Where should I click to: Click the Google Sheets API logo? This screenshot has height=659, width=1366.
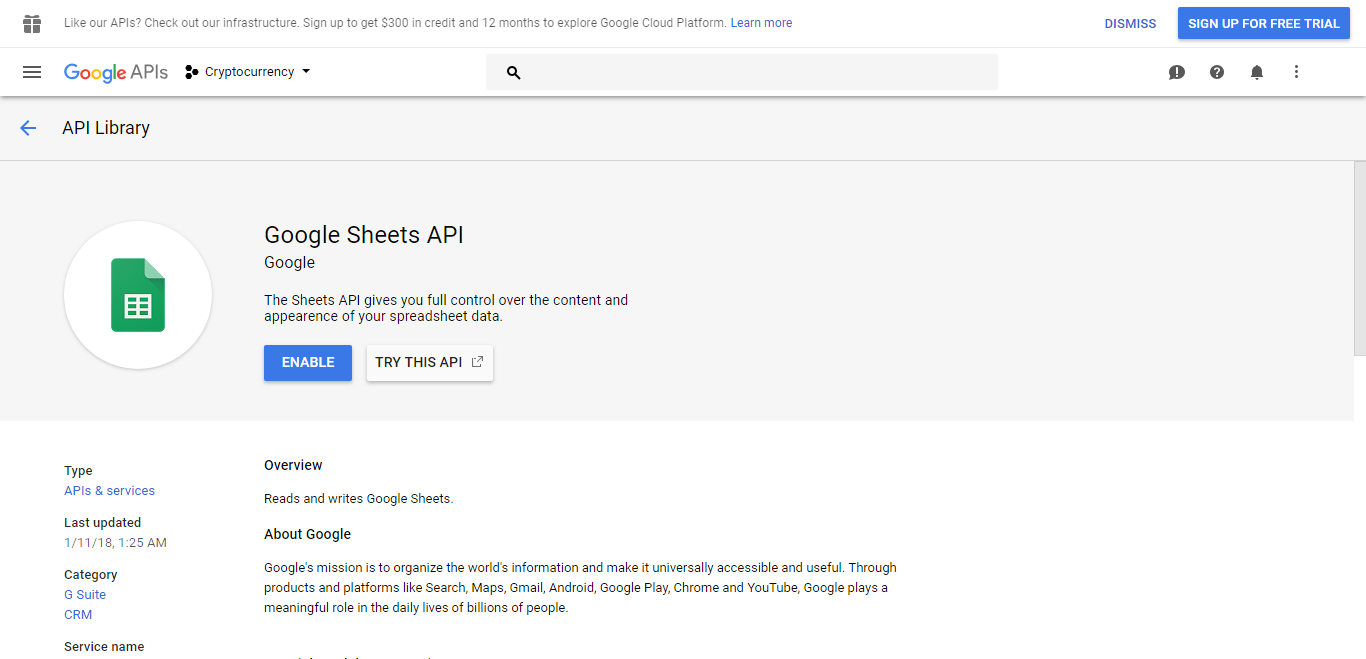click(137, 295)
